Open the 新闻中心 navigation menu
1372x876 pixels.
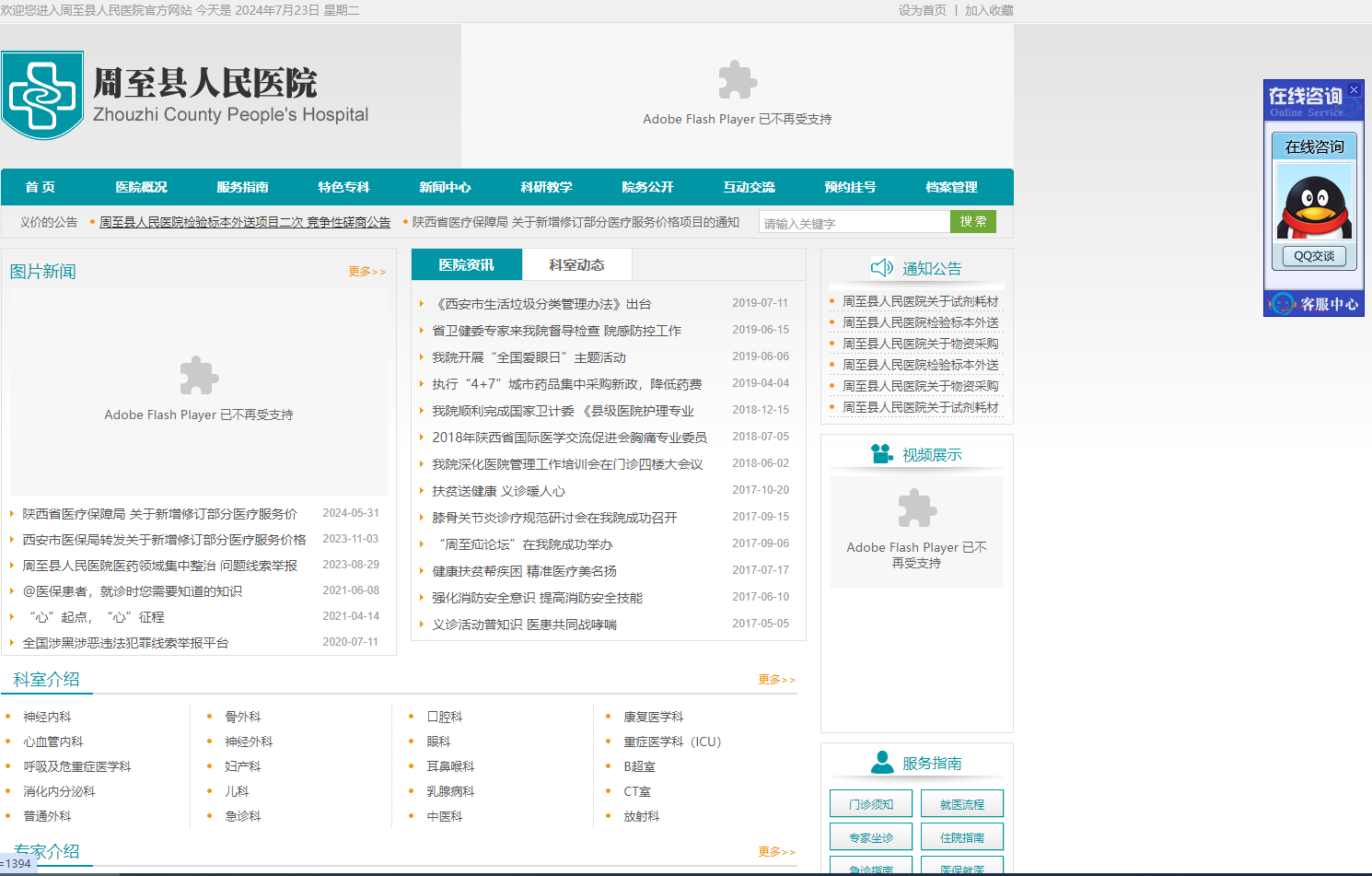(x=446, y=187)
